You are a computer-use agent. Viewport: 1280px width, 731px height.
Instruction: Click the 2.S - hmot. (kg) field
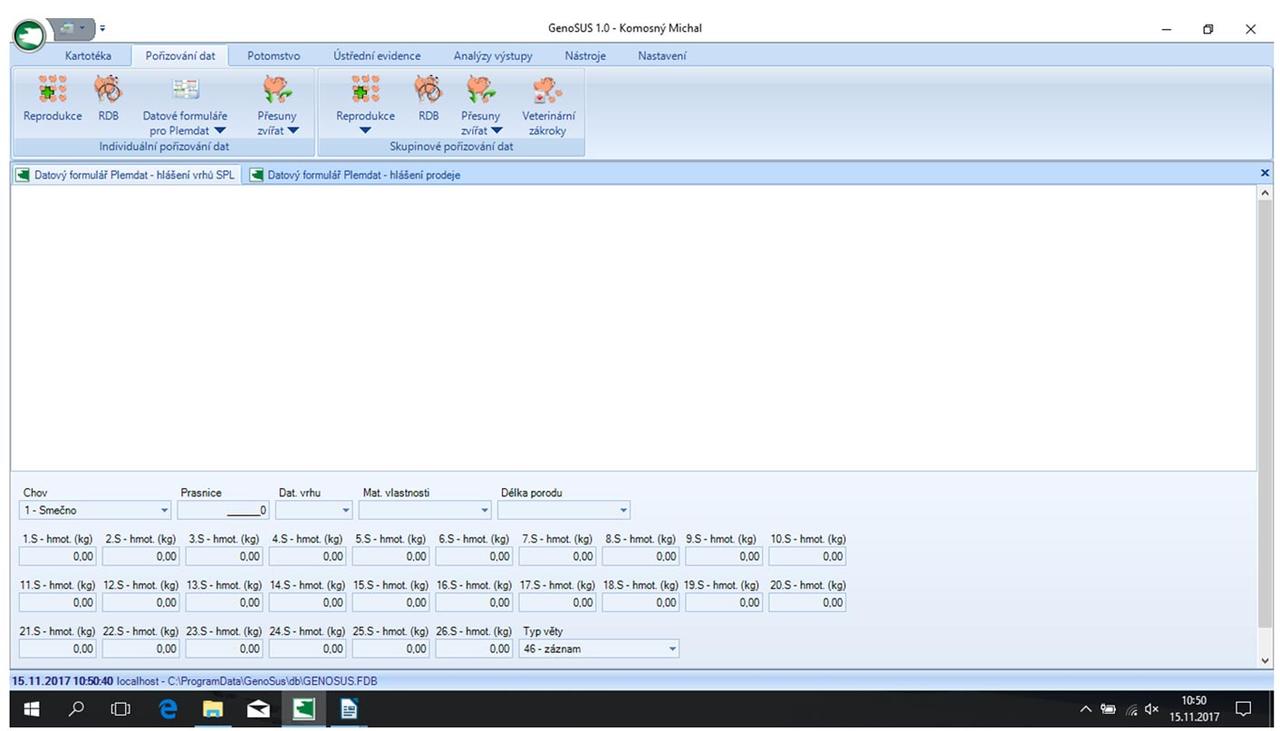click(x=141, y=556)
